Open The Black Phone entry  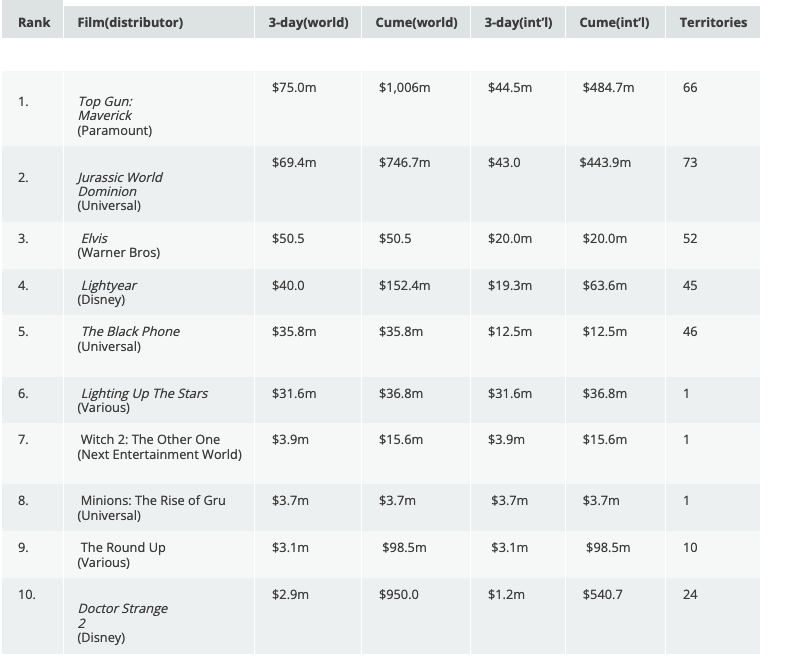pyautogui.click(x=130, y=331)
